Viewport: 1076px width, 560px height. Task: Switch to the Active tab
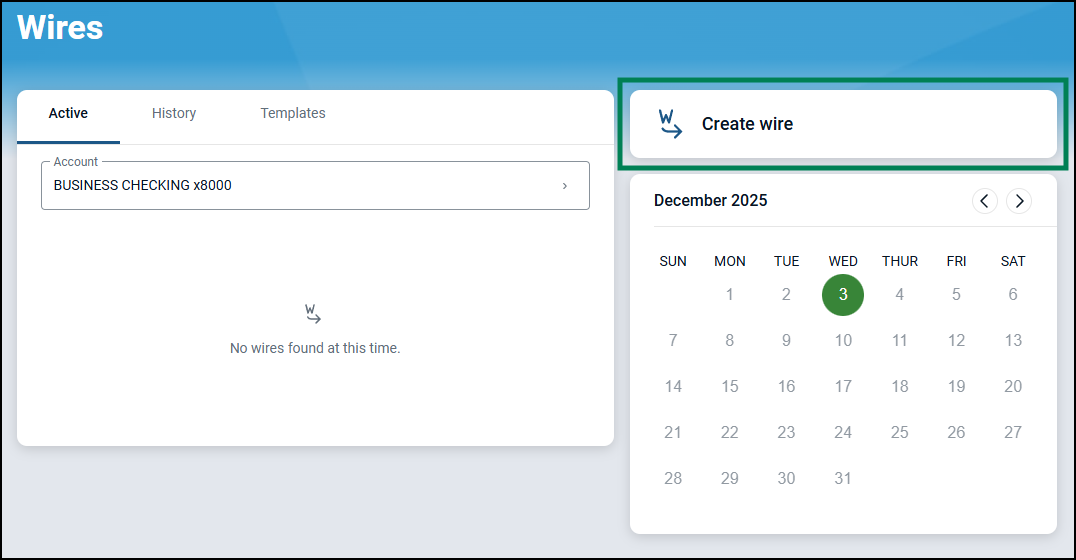[68, 114]
